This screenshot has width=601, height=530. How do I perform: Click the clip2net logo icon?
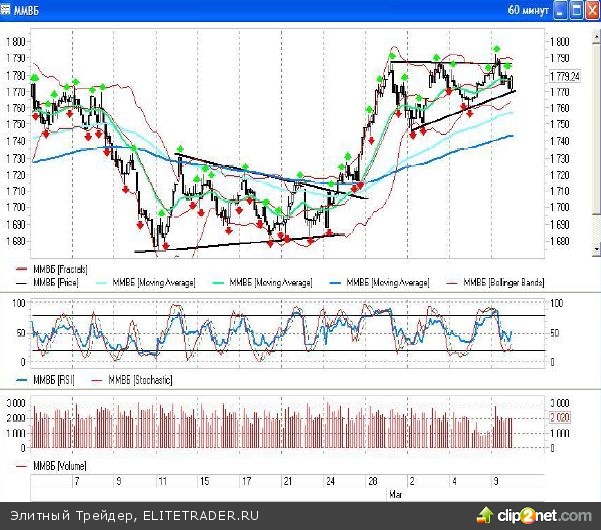coord(486,514)
